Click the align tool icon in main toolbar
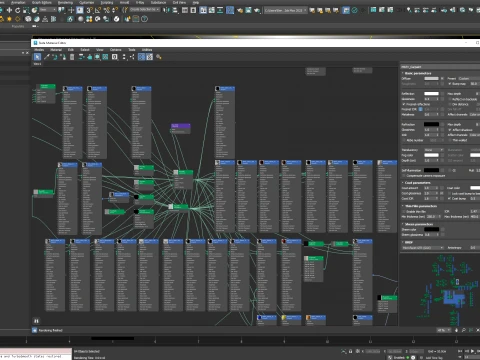 (x=175, y=10)
